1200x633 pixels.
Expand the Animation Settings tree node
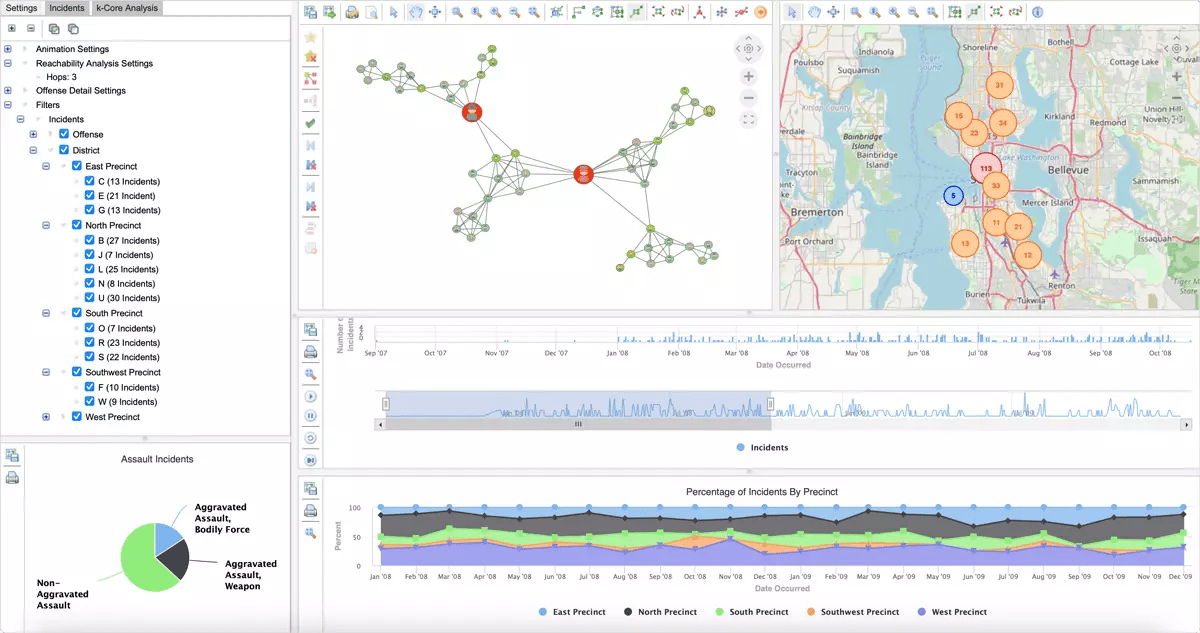pyautogui.click(x=7, y=48)
